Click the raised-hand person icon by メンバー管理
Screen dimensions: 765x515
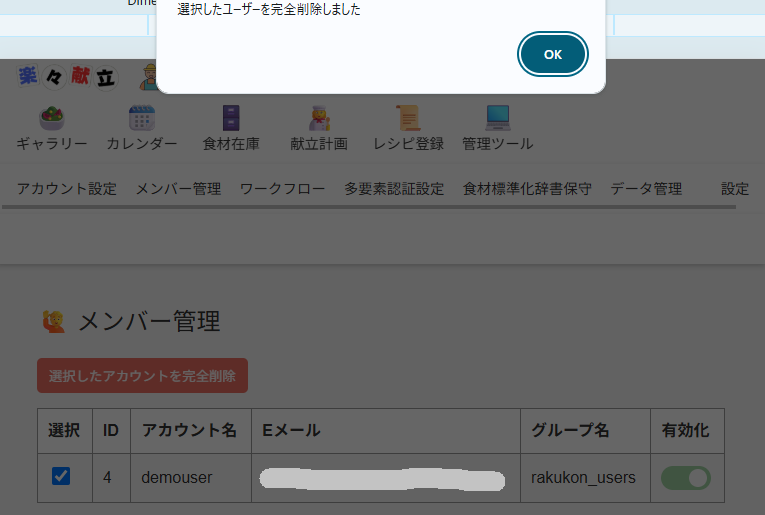coord(54,322)
